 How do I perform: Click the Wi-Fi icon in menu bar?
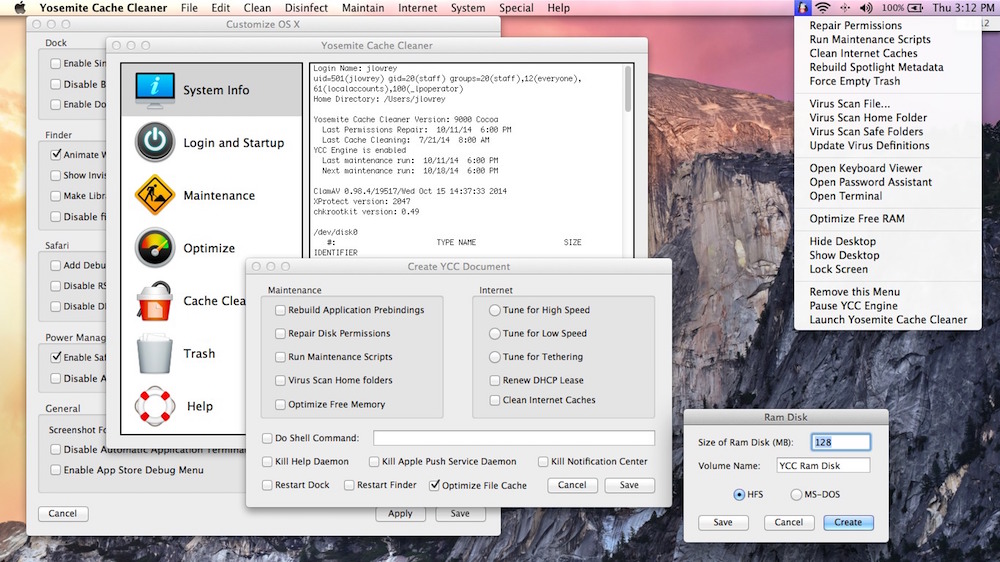[x=823, y=8]
